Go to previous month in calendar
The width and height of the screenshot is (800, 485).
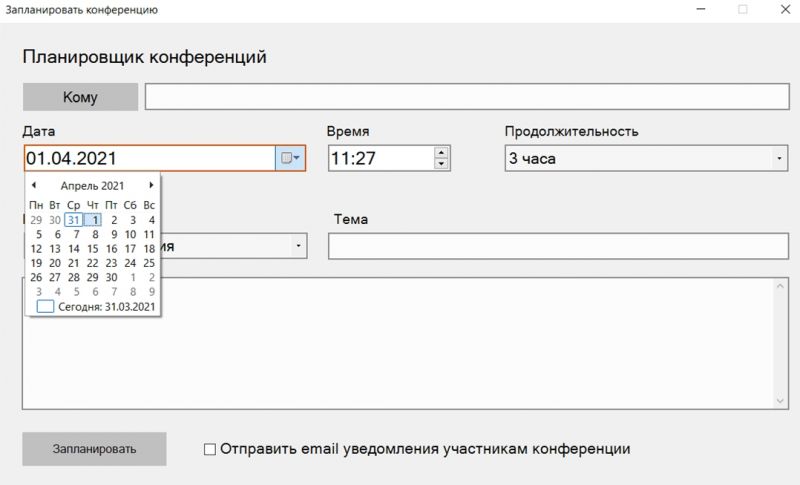pos(34,185)
